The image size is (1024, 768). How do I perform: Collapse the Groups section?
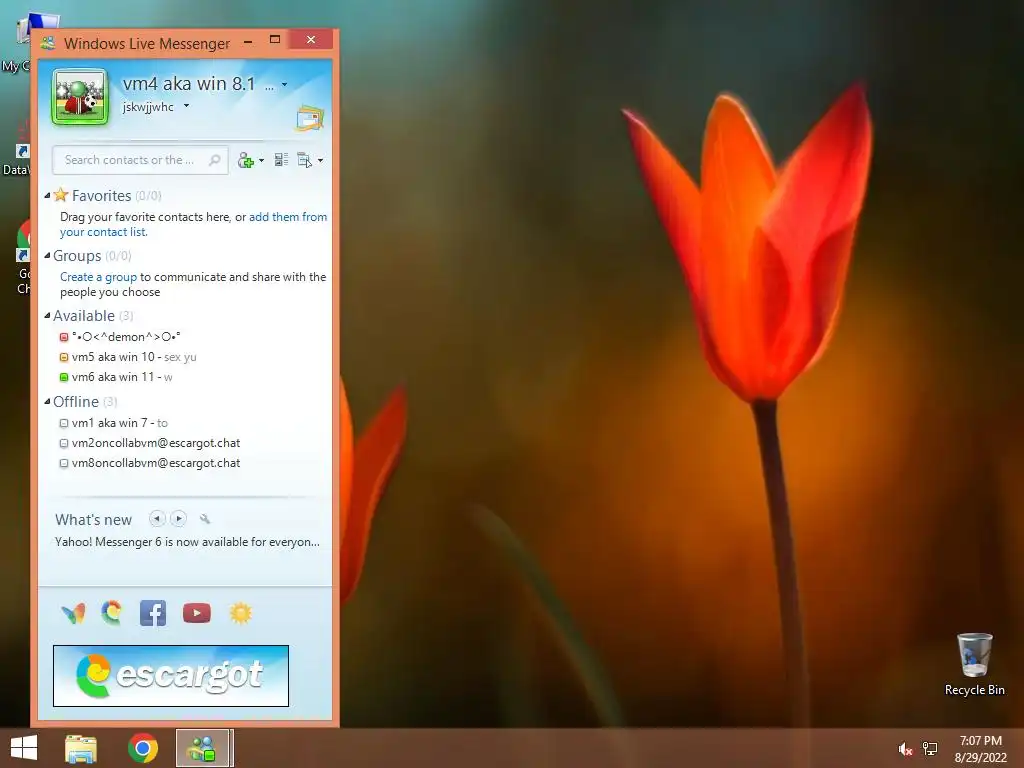[47, 255]
